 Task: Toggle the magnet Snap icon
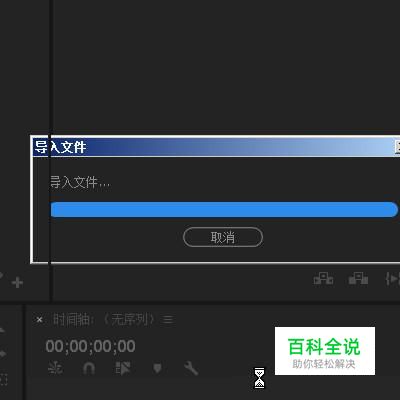89,368
